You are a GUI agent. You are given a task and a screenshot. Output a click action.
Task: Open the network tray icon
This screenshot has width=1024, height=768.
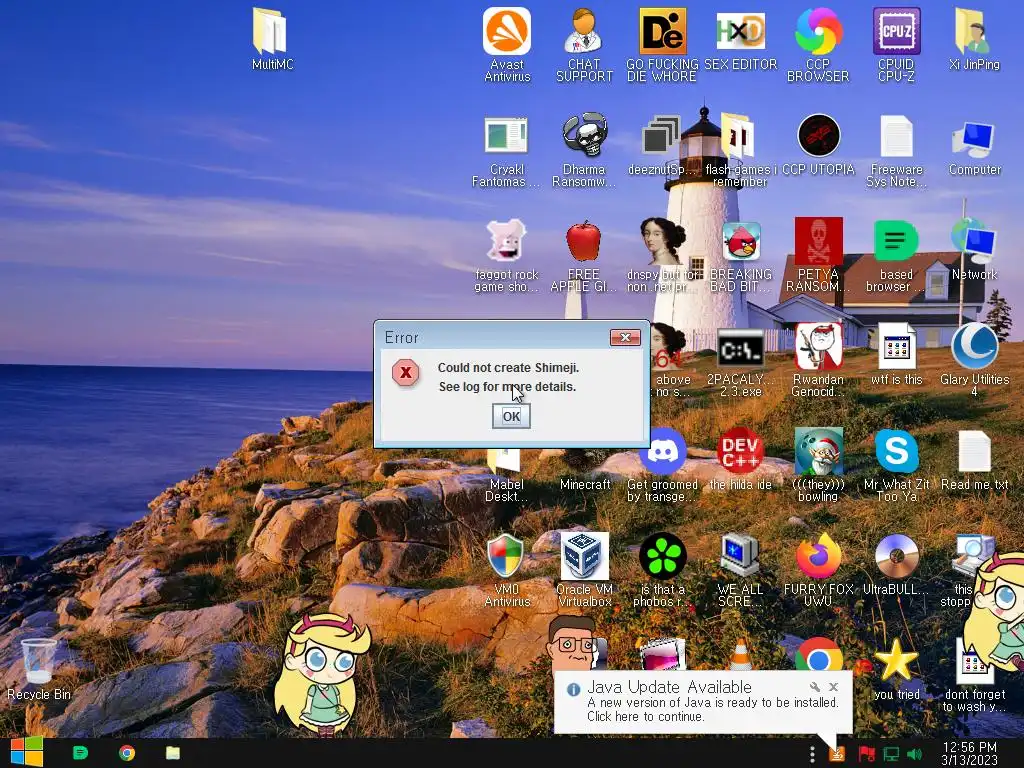click(x=891, y=754)
